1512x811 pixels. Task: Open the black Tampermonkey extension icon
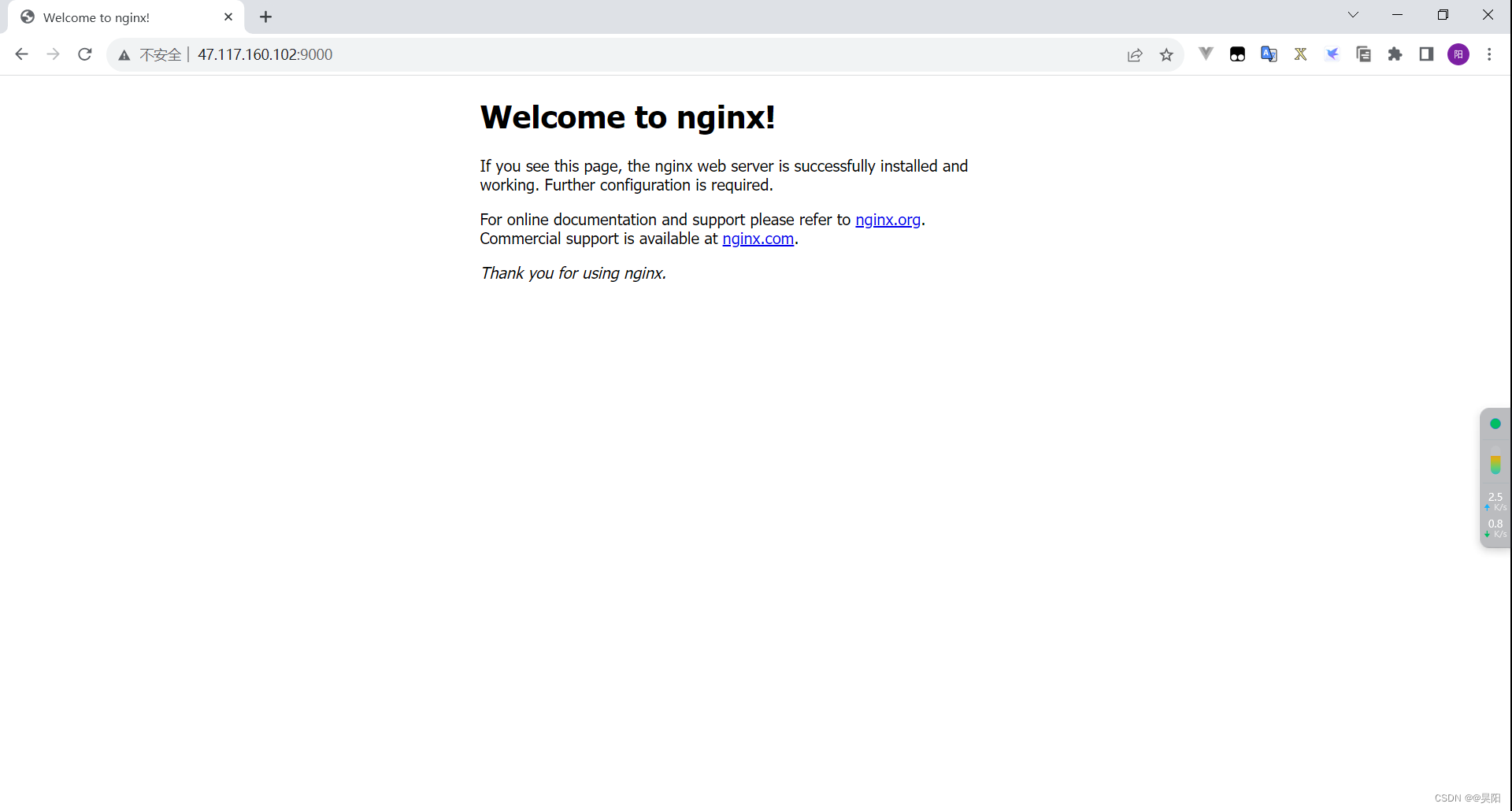coord(1237,54)
